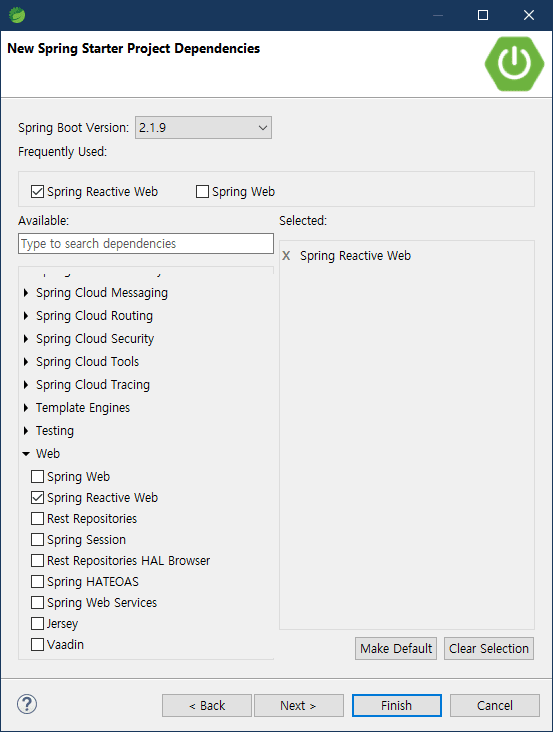Enable the Rest Repositories checkbox

tap(37, 519)
